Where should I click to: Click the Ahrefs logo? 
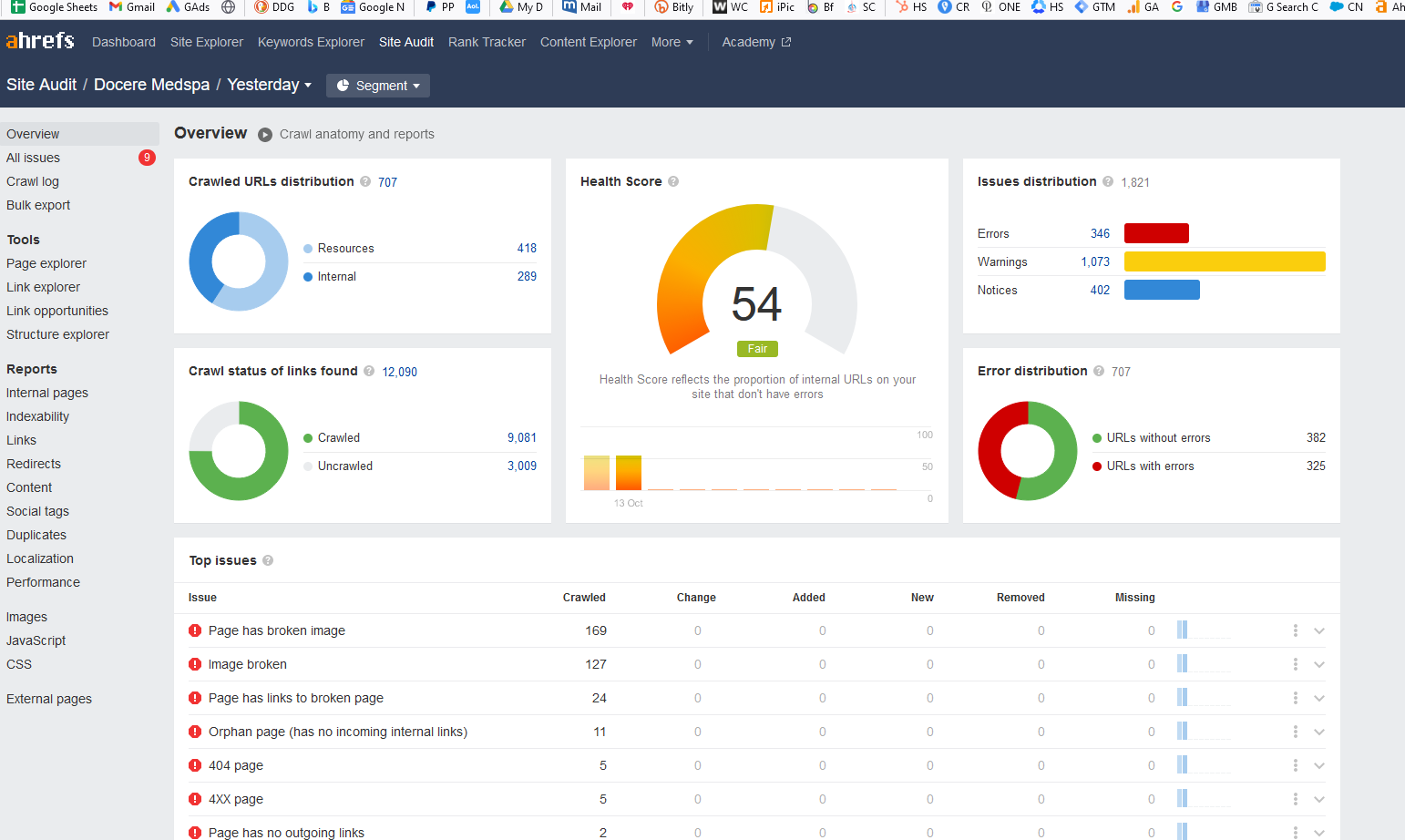tap(40, 41)
